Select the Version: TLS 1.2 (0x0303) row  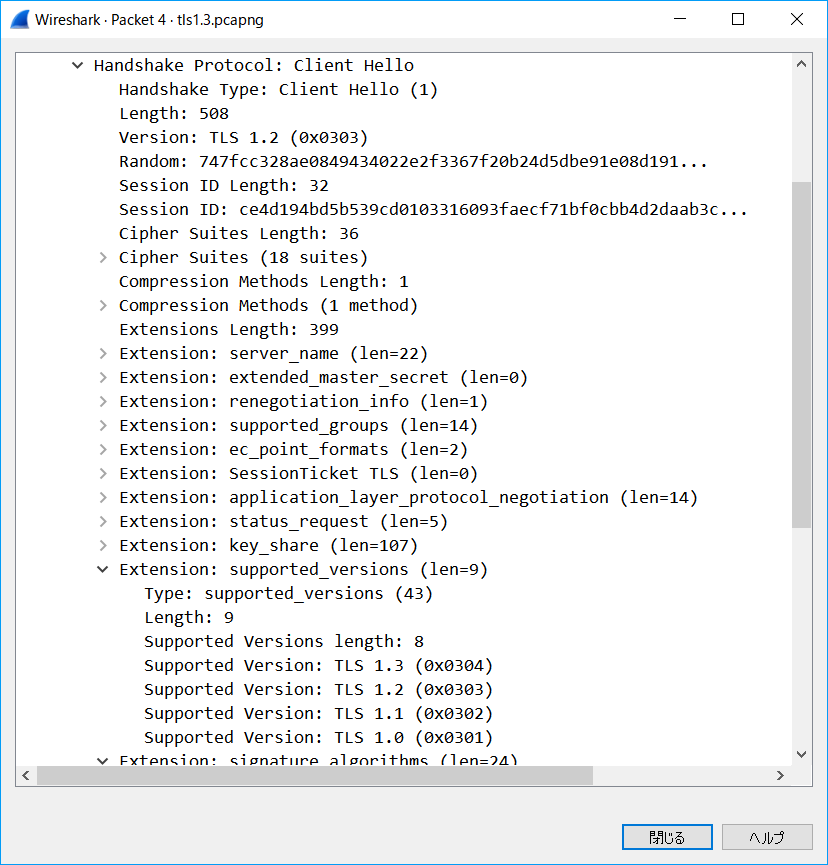243,138
